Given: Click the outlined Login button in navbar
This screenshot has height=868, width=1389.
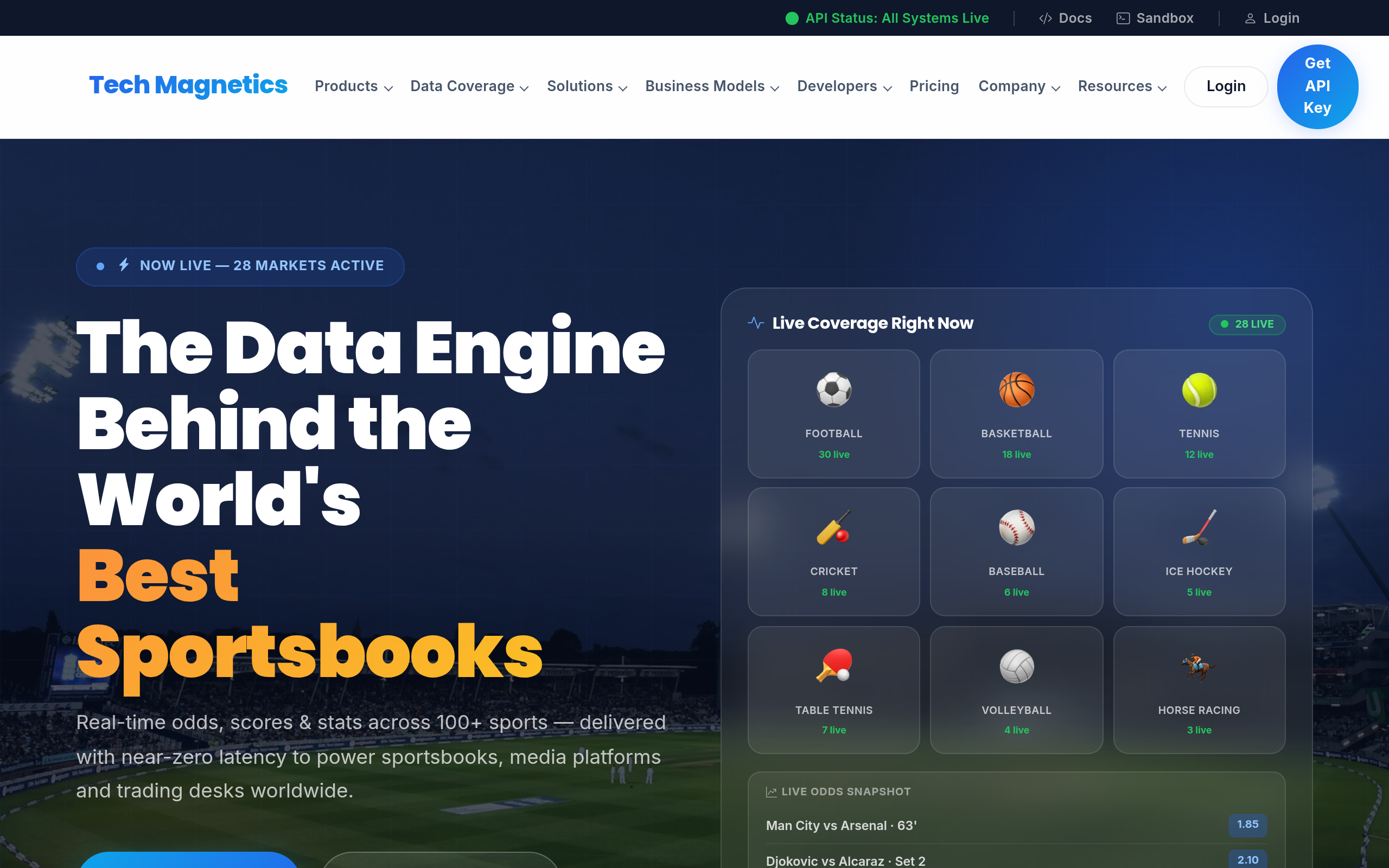Looking at the screenshot, I should pyautogui.click(x=1226, y=87).
